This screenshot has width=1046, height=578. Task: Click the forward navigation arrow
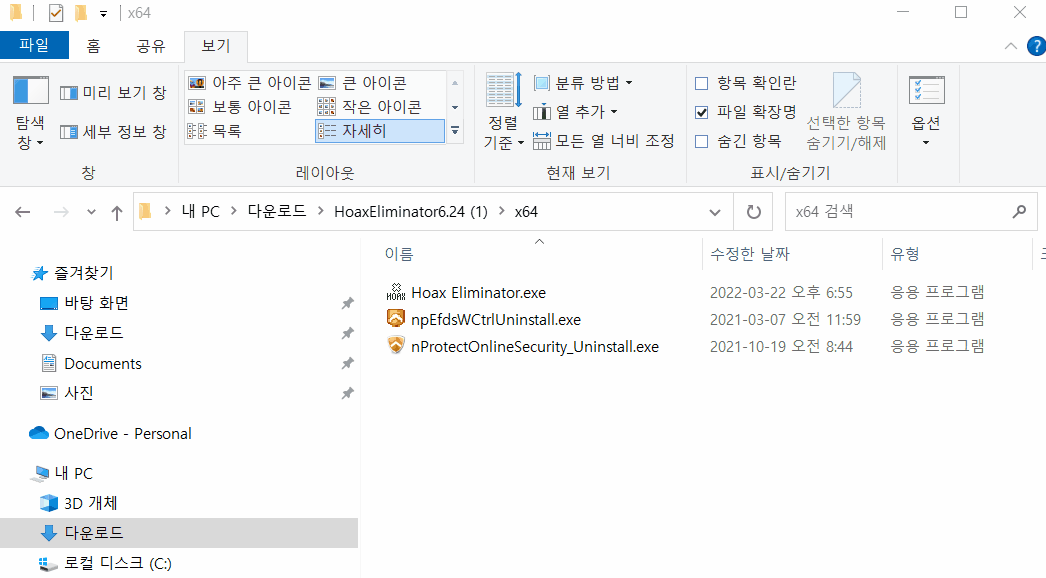pyautogui.click(x=61, y=212)
